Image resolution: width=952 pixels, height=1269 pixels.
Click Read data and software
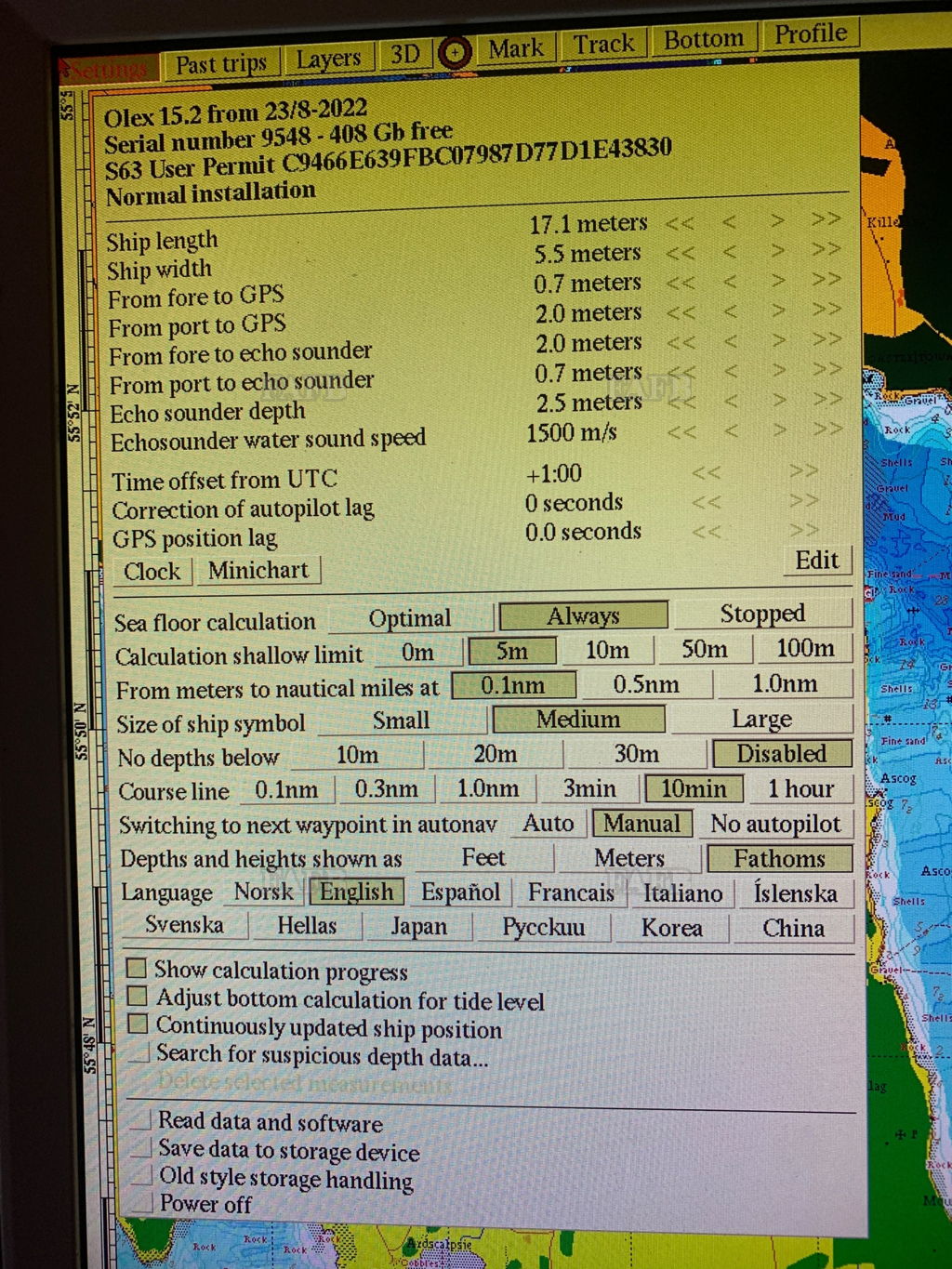click(270, 1122)
